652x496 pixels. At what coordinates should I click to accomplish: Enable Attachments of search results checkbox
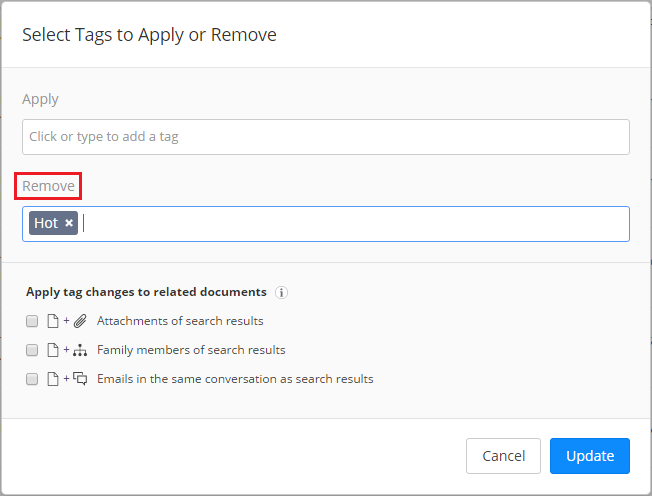coord(32,321)
